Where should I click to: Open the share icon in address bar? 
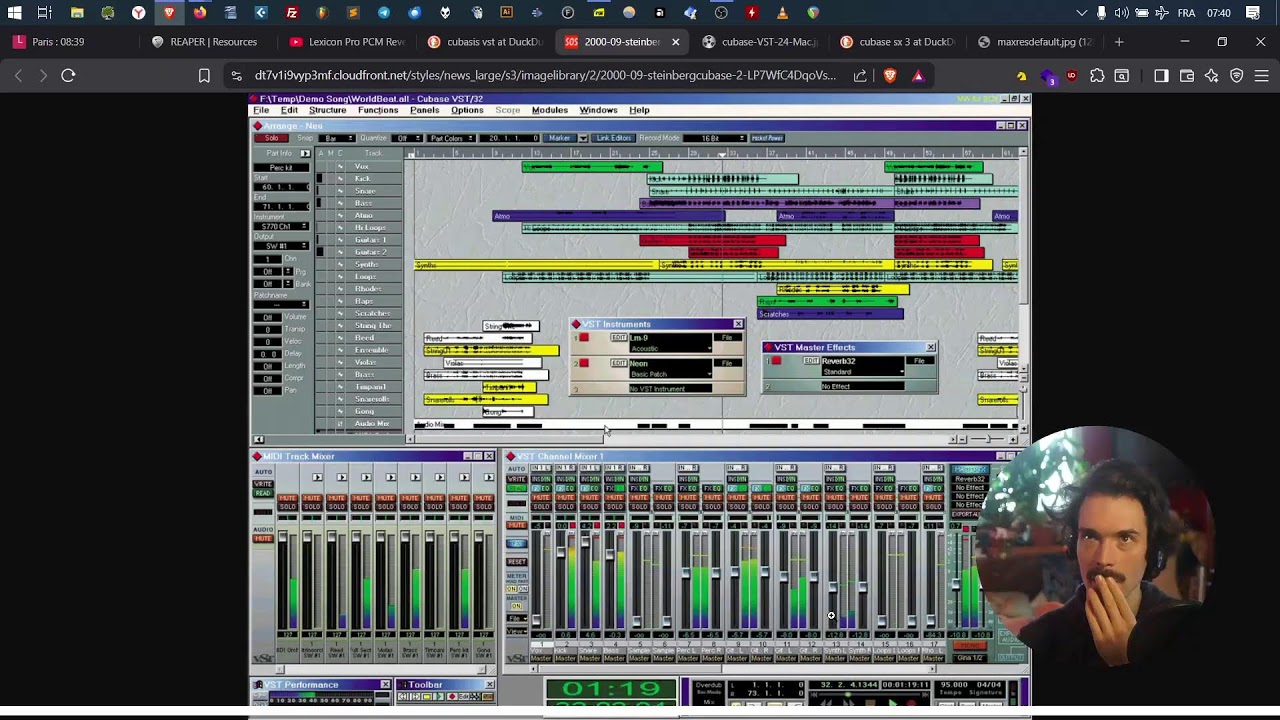pyautogui.click(x=860, y=76)
